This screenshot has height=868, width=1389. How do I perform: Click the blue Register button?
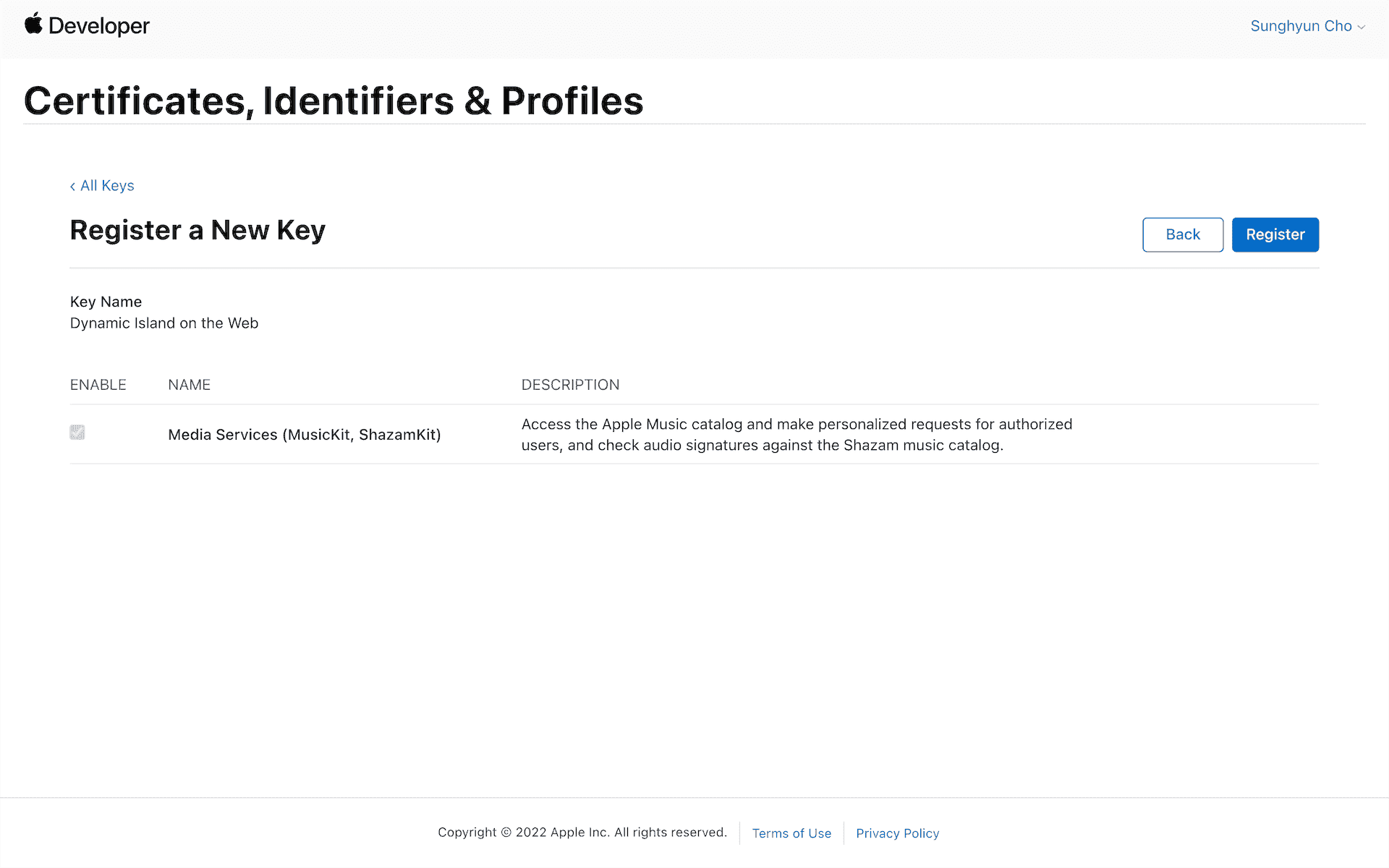(x=1275, y=234)
